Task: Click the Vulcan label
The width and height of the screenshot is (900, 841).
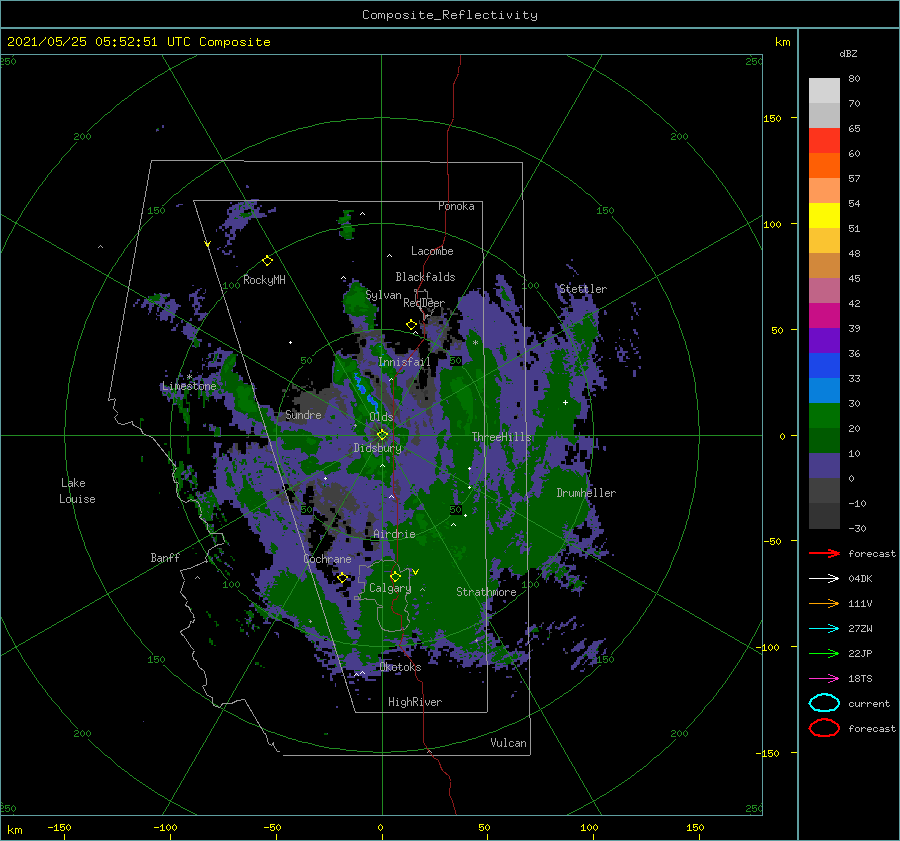Action: pyautogui.click(x=509, y=743)
